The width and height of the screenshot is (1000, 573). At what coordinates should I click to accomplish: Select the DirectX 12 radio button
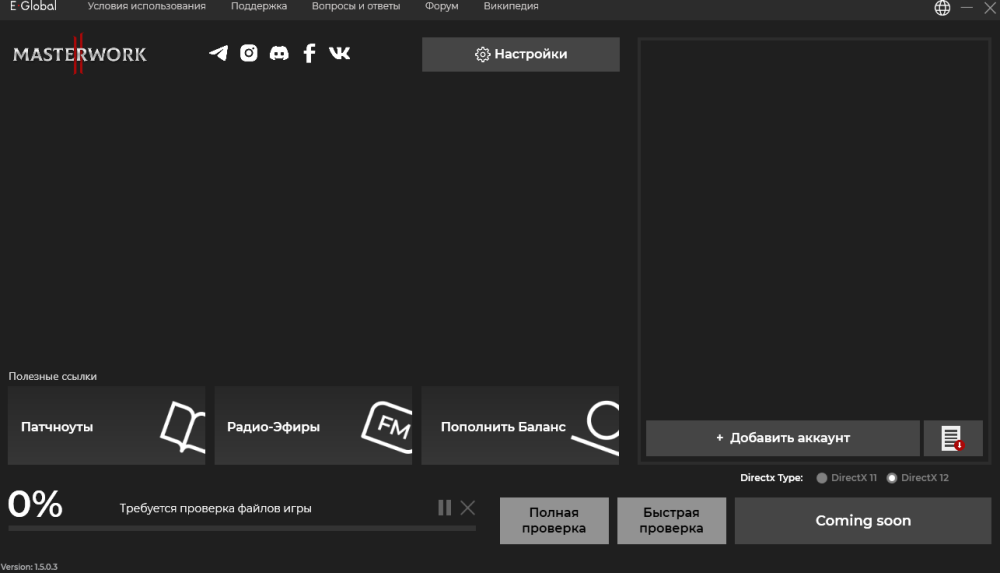tap(892, 478)
